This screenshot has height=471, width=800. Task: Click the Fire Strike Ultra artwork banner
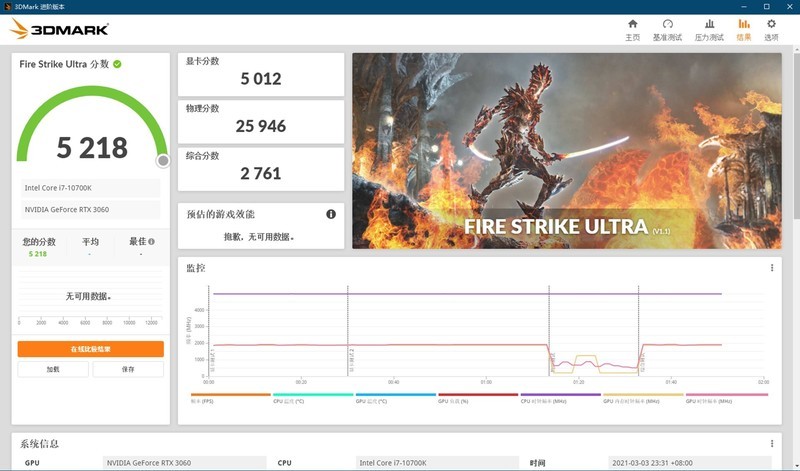(x=567, y=151)
